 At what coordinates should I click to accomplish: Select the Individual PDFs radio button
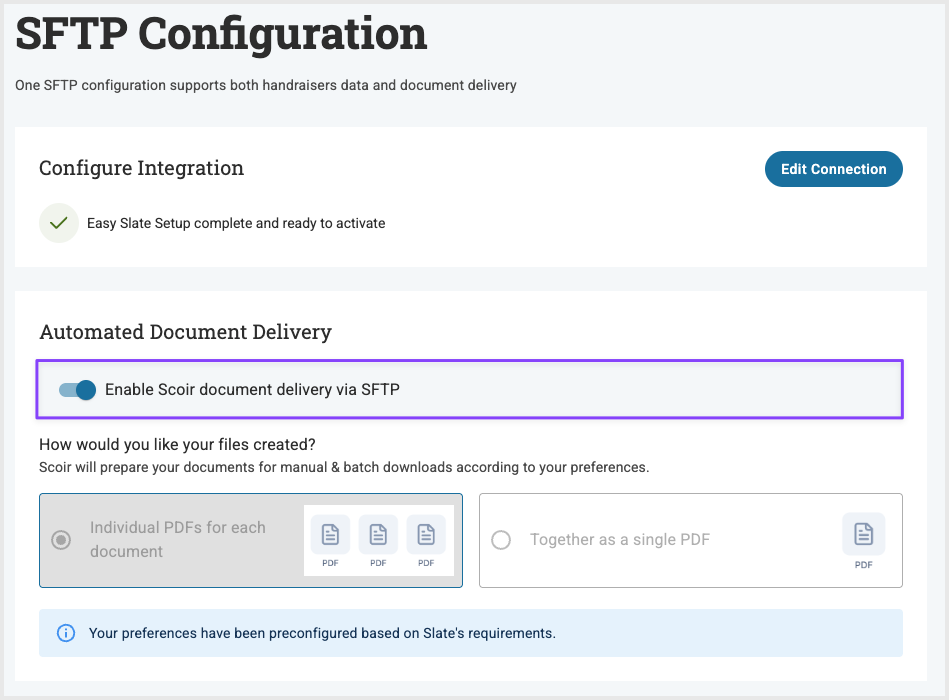(61, 540)
